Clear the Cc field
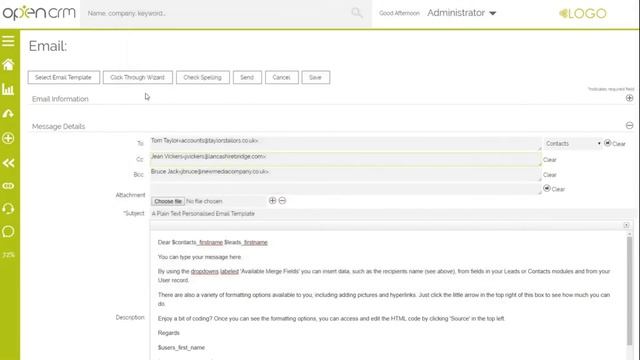This screenshot has width=640, height=360. (550, 160)
